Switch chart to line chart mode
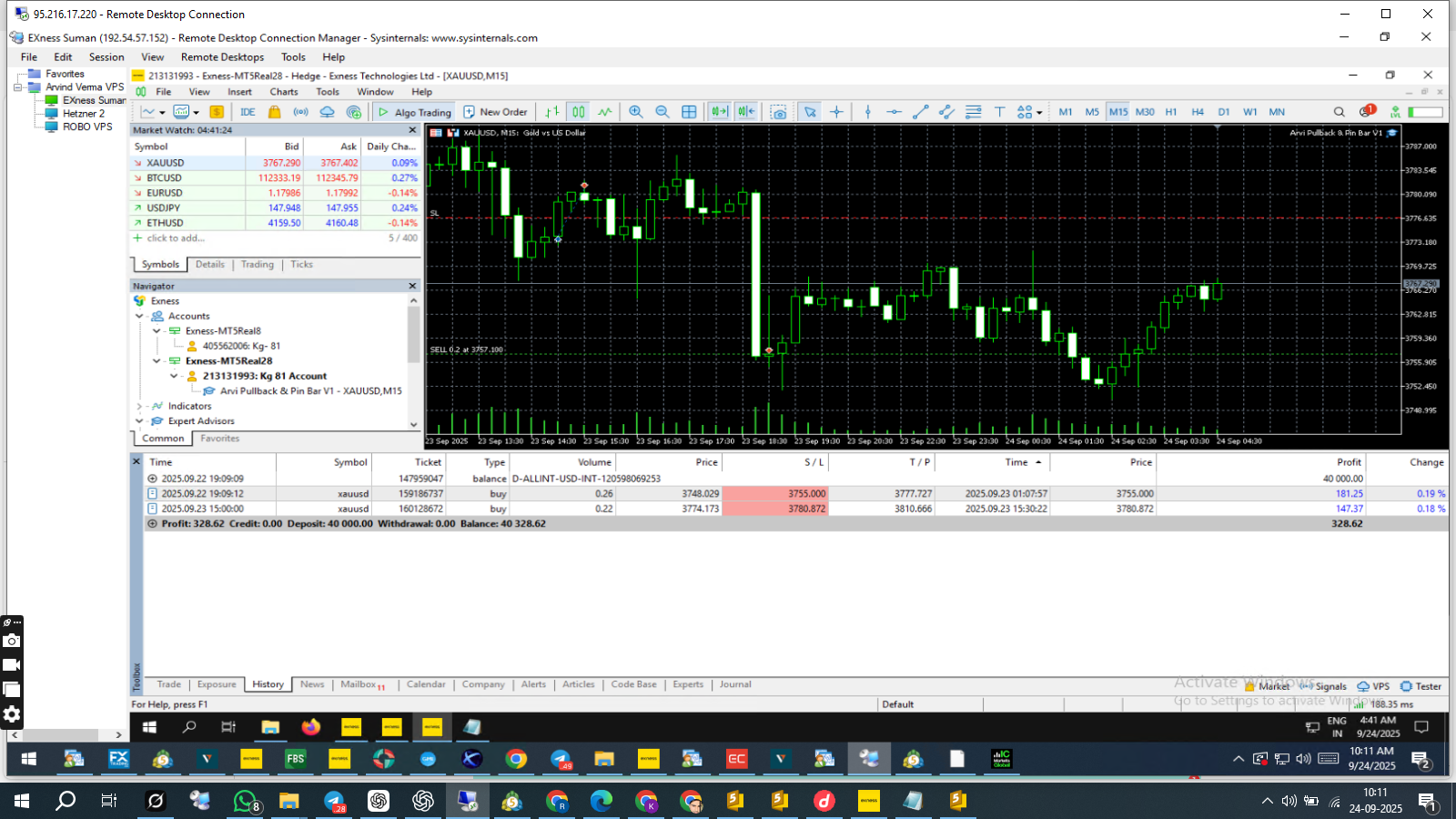The width and height of the screenshot is (1456, 819). tap(605, 112)
